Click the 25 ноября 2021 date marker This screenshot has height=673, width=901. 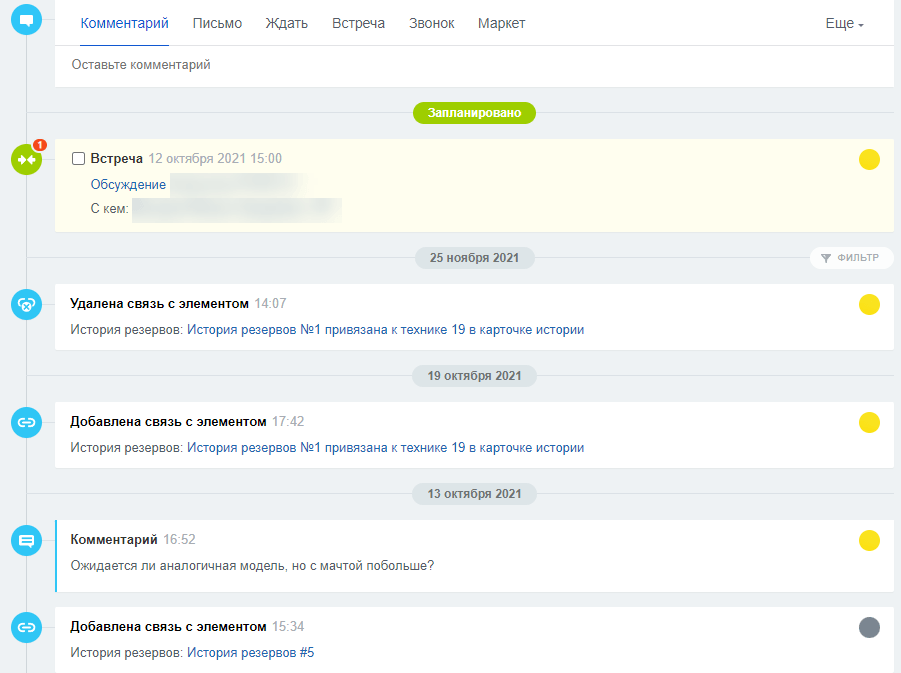click(474, 258)
